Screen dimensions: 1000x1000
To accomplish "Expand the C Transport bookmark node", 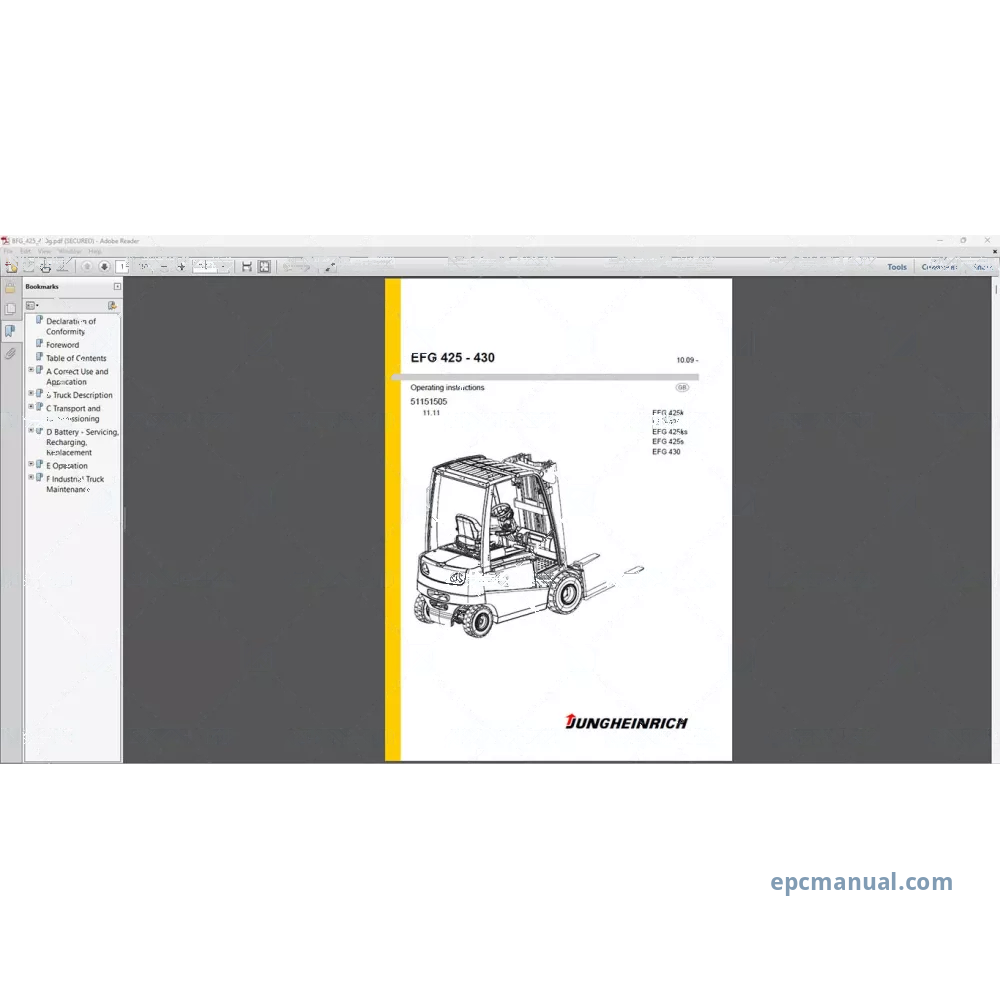I will pyautogui.click(x=31, y=407).
